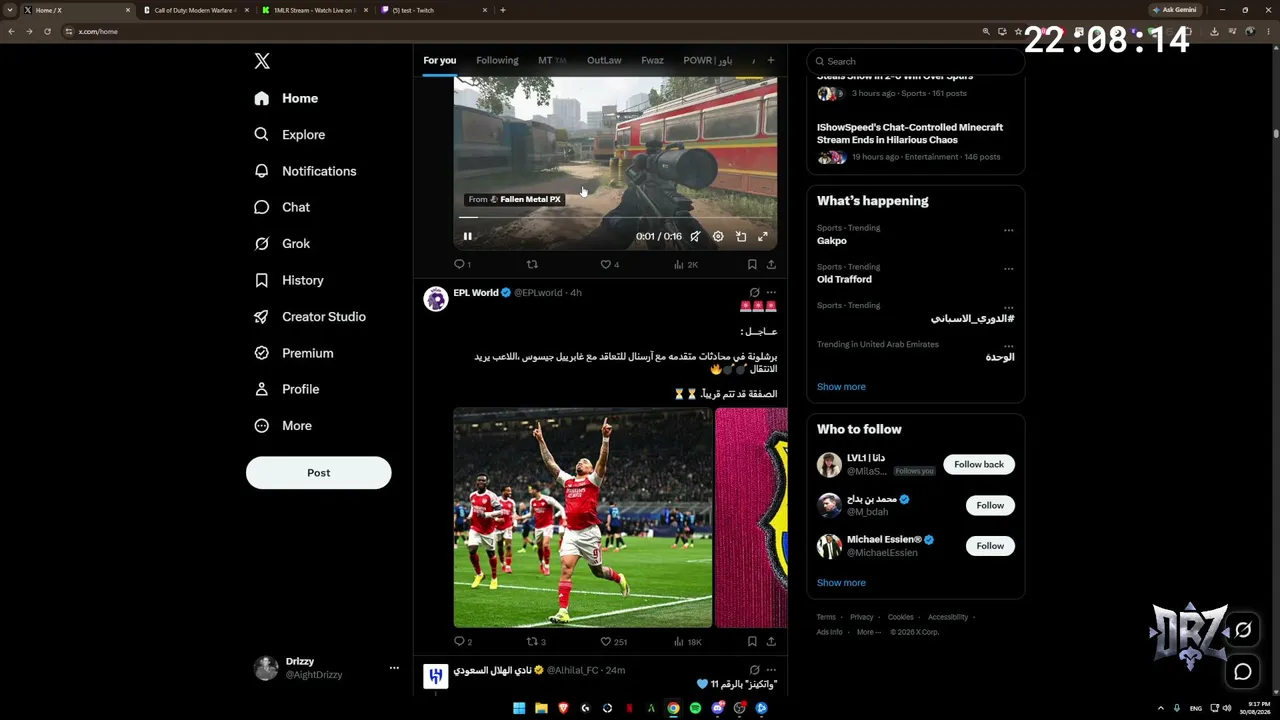This screenshot has height=720, width=1280.
Task: Follow Michael Essien
Action: pyautogui.click(x=990, y=546)
